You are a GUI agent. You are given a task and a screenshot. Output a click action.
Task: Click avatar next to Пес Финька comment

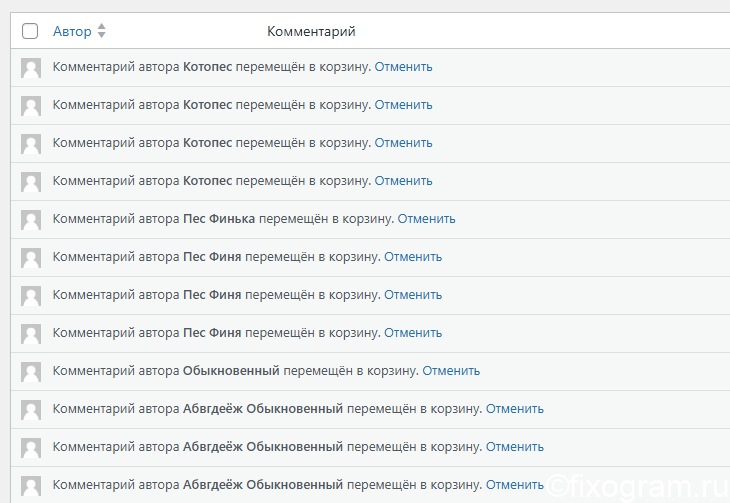point(31,220)
